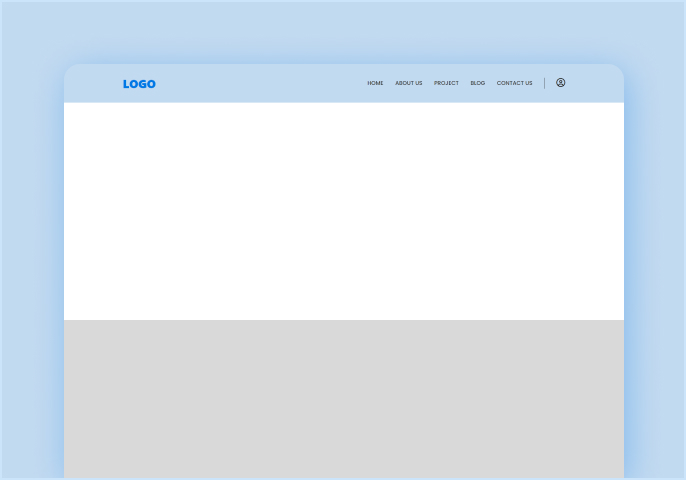Navigate to the Project page link

[x=446, y=83]
